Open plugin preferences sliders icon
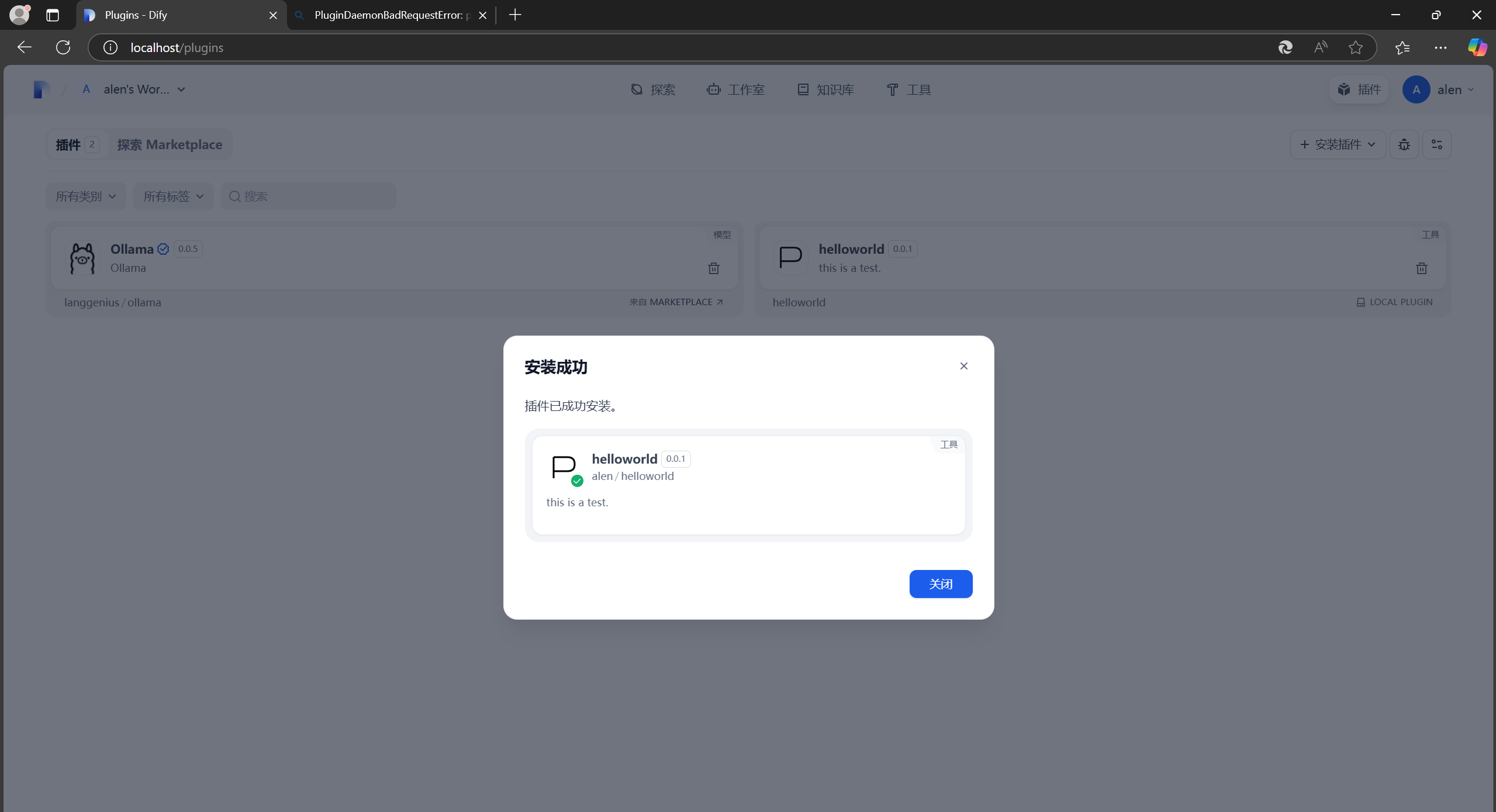Screen dimensions: 1496x812 point(1436,144)
